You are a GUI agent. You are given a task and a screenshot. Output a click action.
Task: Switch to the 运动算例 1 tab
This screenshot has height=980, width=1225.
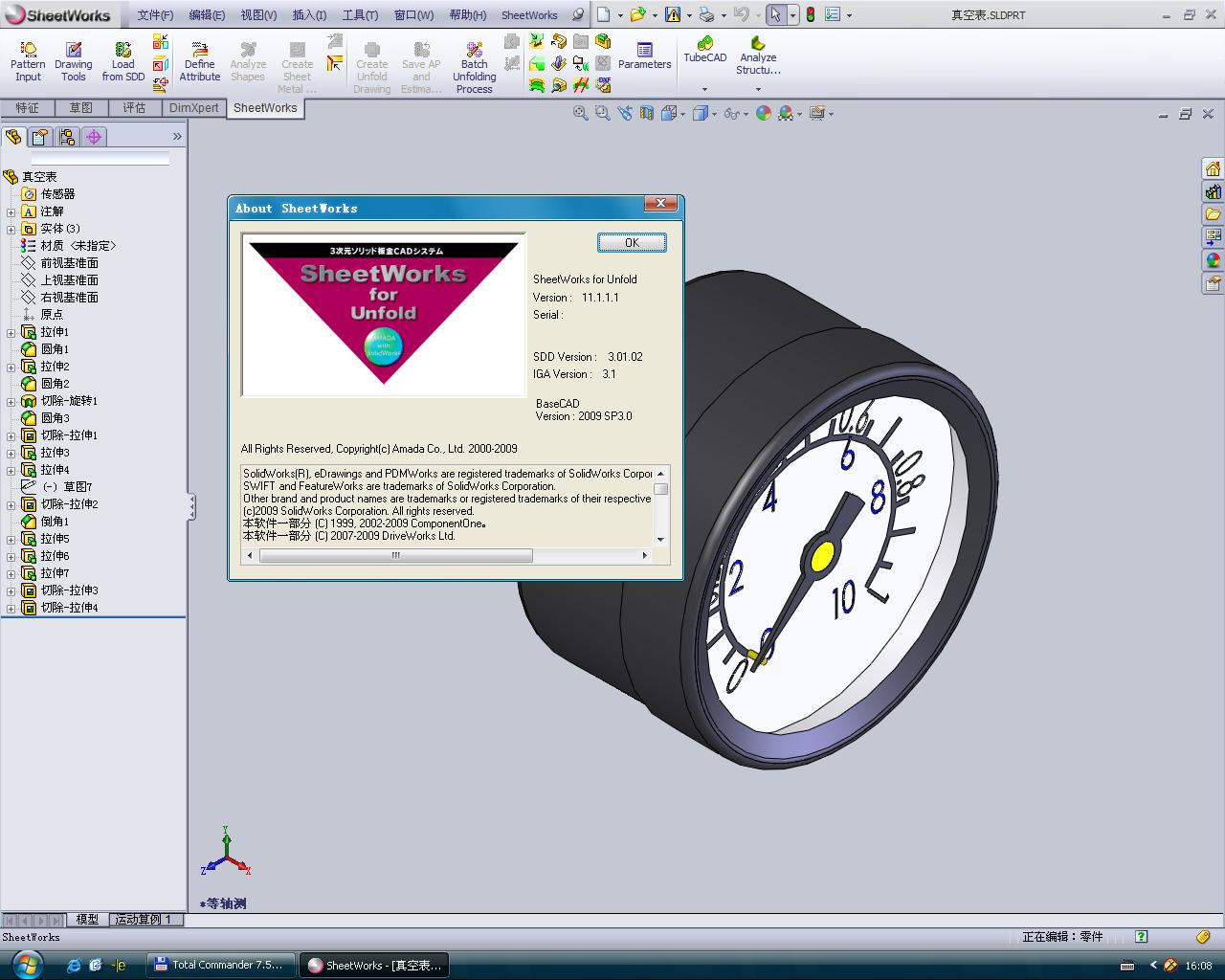(144, 919)
